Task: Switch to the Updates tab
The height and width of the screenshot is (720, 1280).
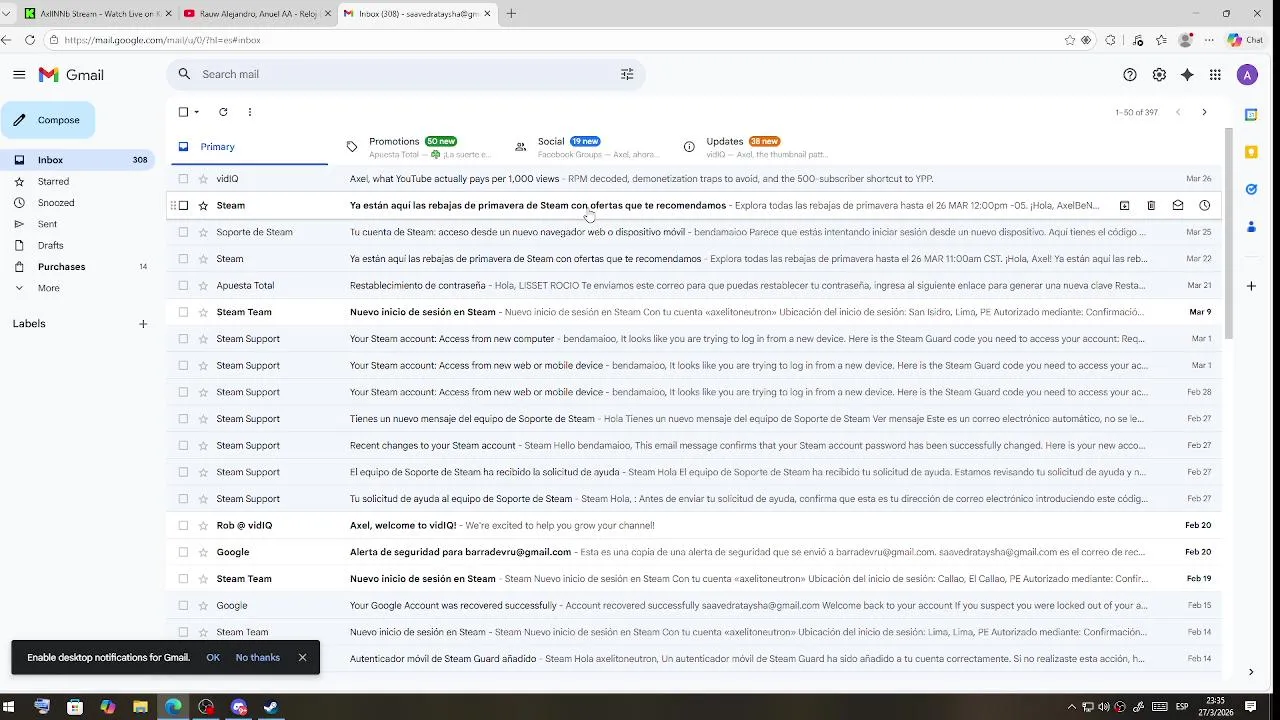Action: (x=755, y=147)
